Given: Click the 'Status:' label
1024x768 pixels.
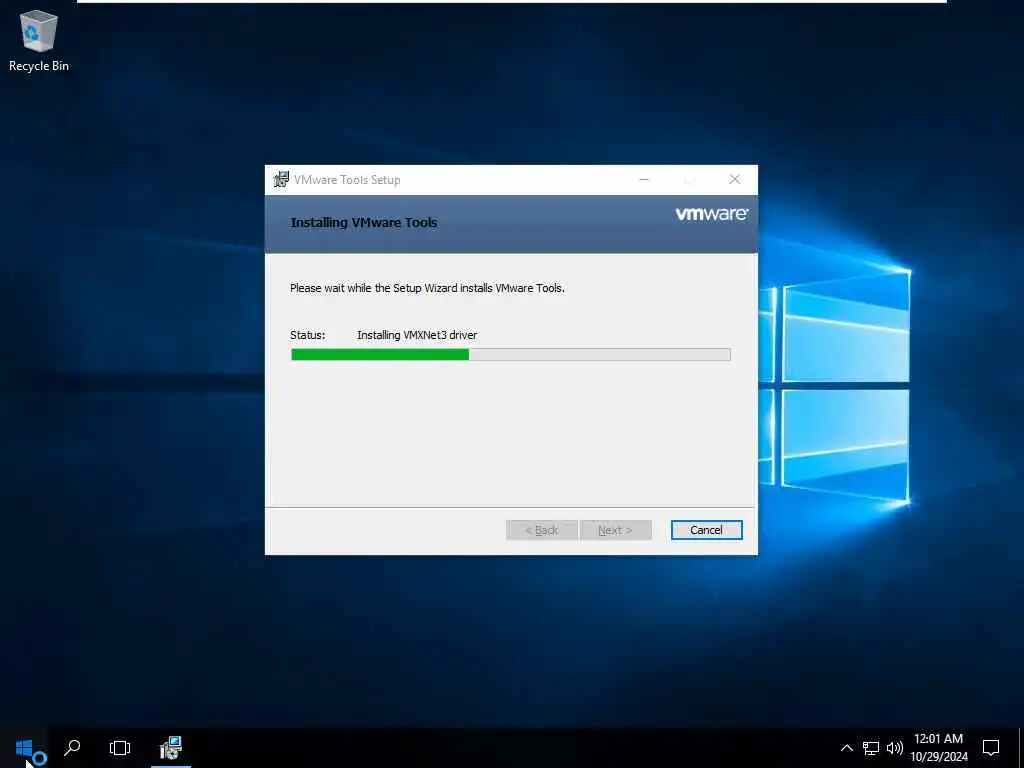Looking at the screenshot, I should point(308,335).
